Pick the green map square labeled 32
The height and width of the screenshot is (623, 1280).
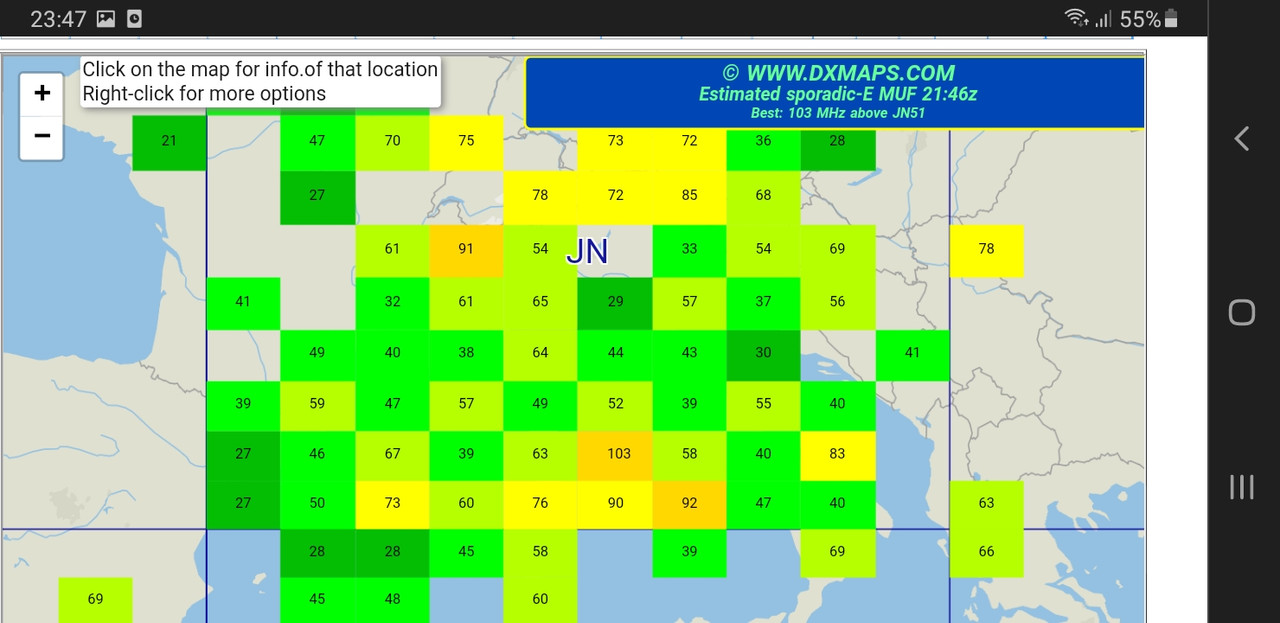pyautogui.click(x=392, y=302)
